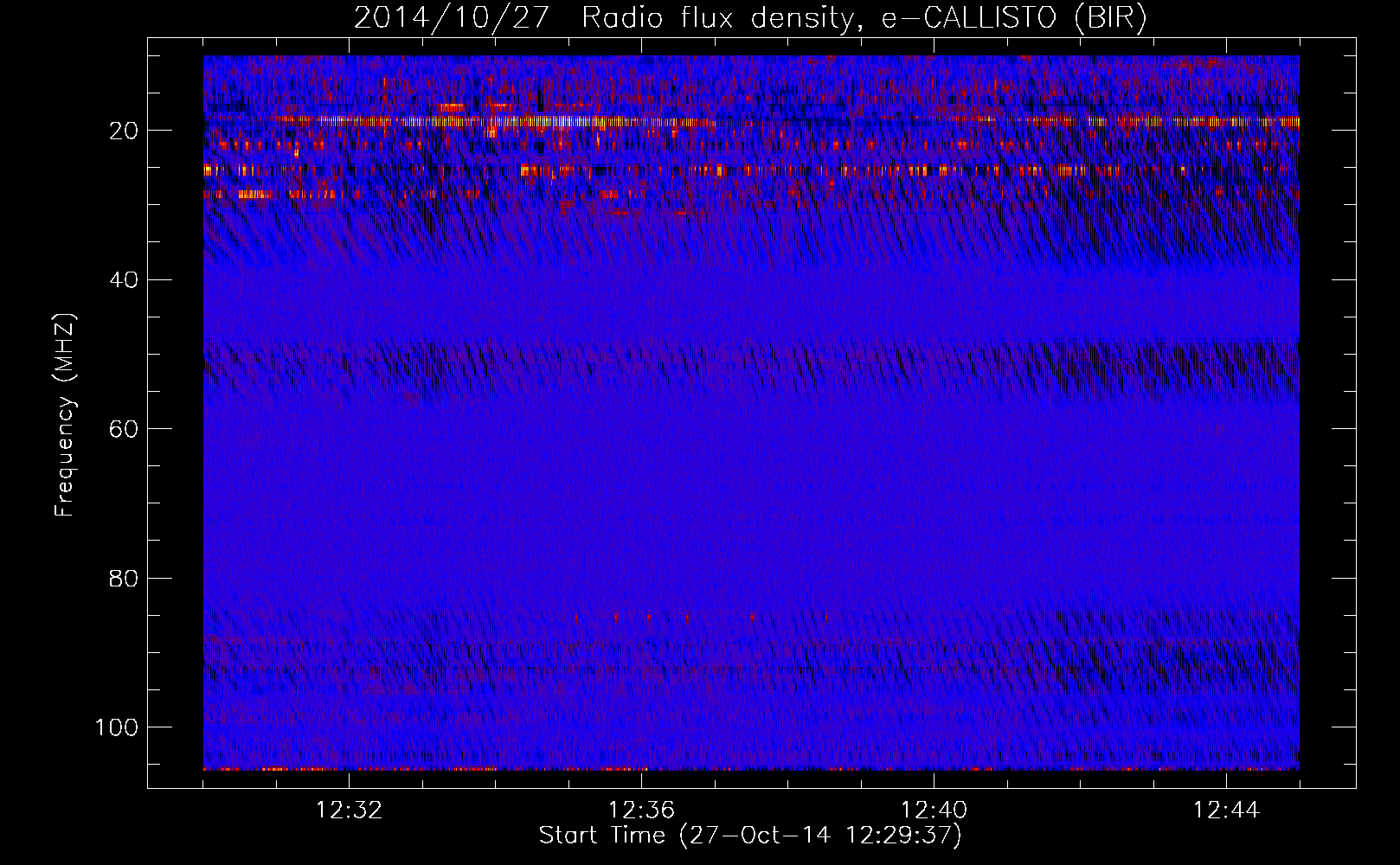Click the '12:40' time tick label
This screenshot has height=865, width=1400.
point(934,811)
